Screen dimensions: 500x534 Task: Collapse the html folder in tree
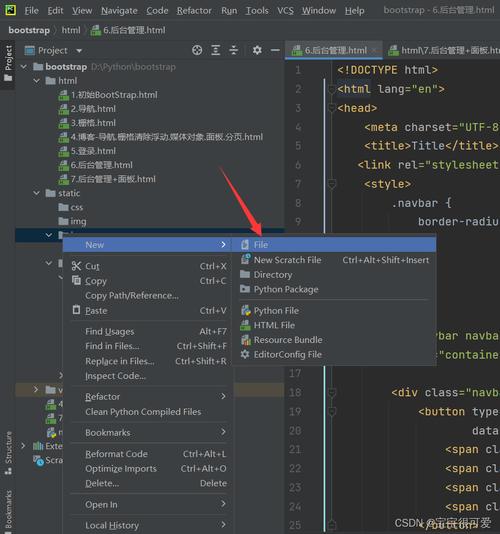[x=37, y=81]
